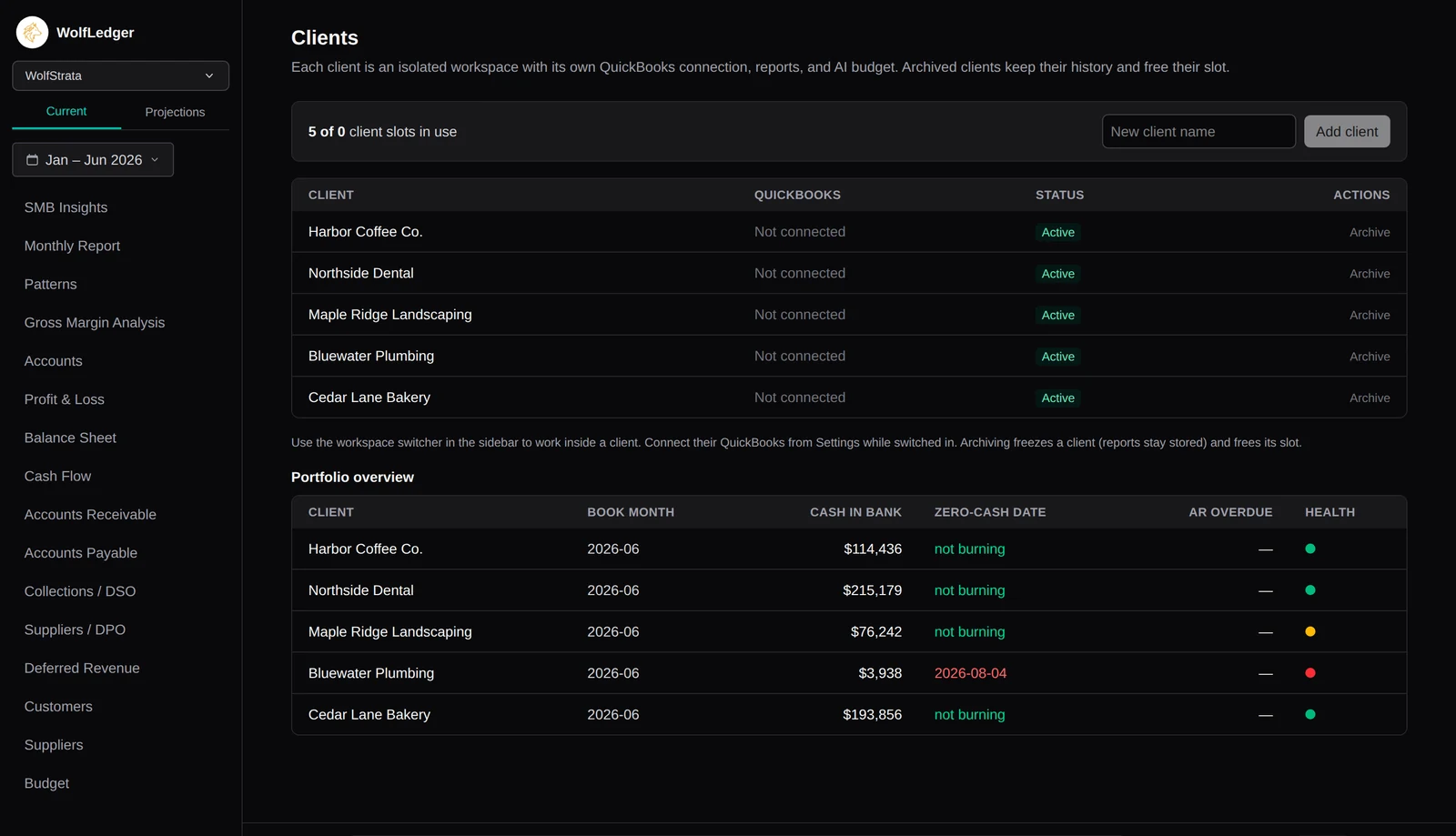Open the Budget page
1456x836 pixels.
pyautogui.click(x=46, y=783)
